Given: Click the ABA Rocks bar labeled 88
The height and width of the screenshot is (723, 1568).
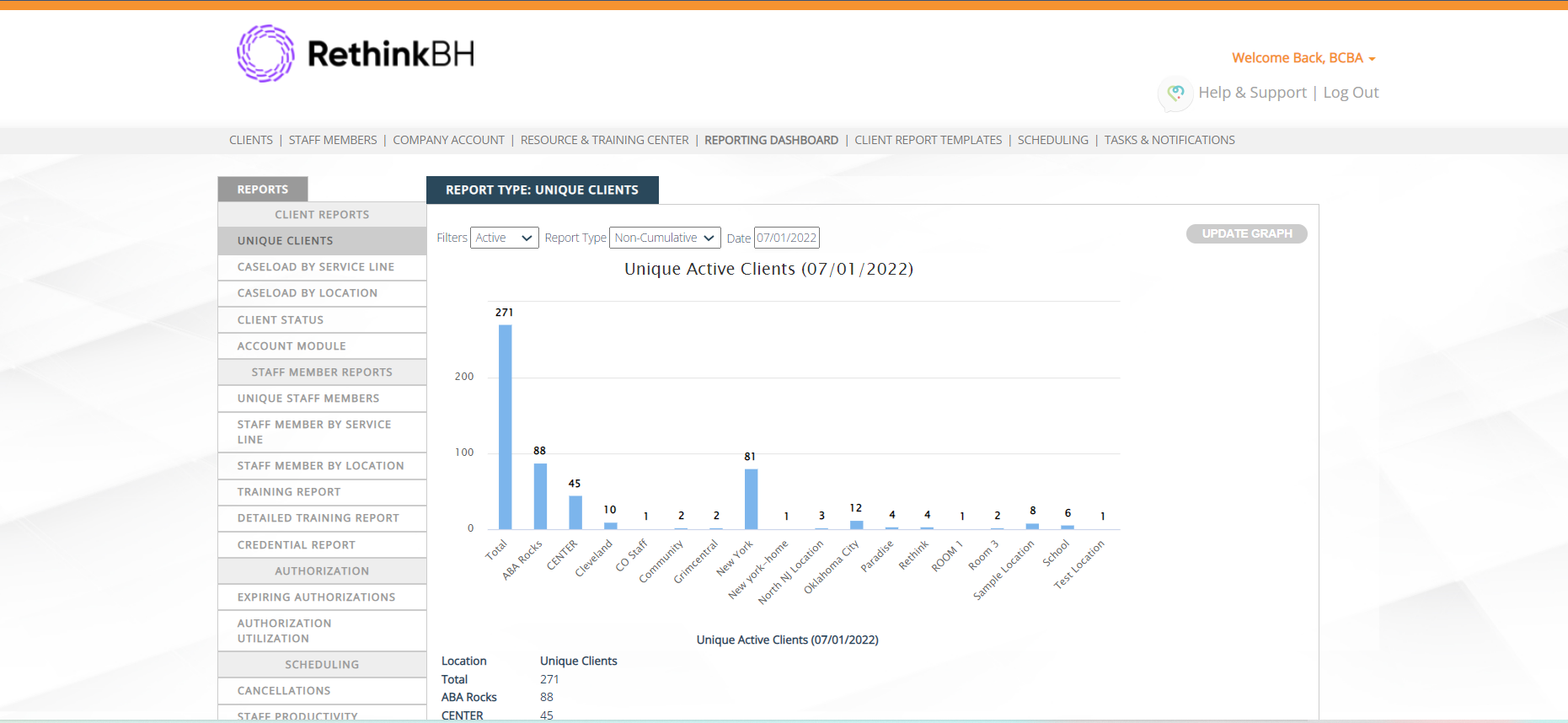Looking at the screenshot, I should pyautogui.click(x=540, y=496).
